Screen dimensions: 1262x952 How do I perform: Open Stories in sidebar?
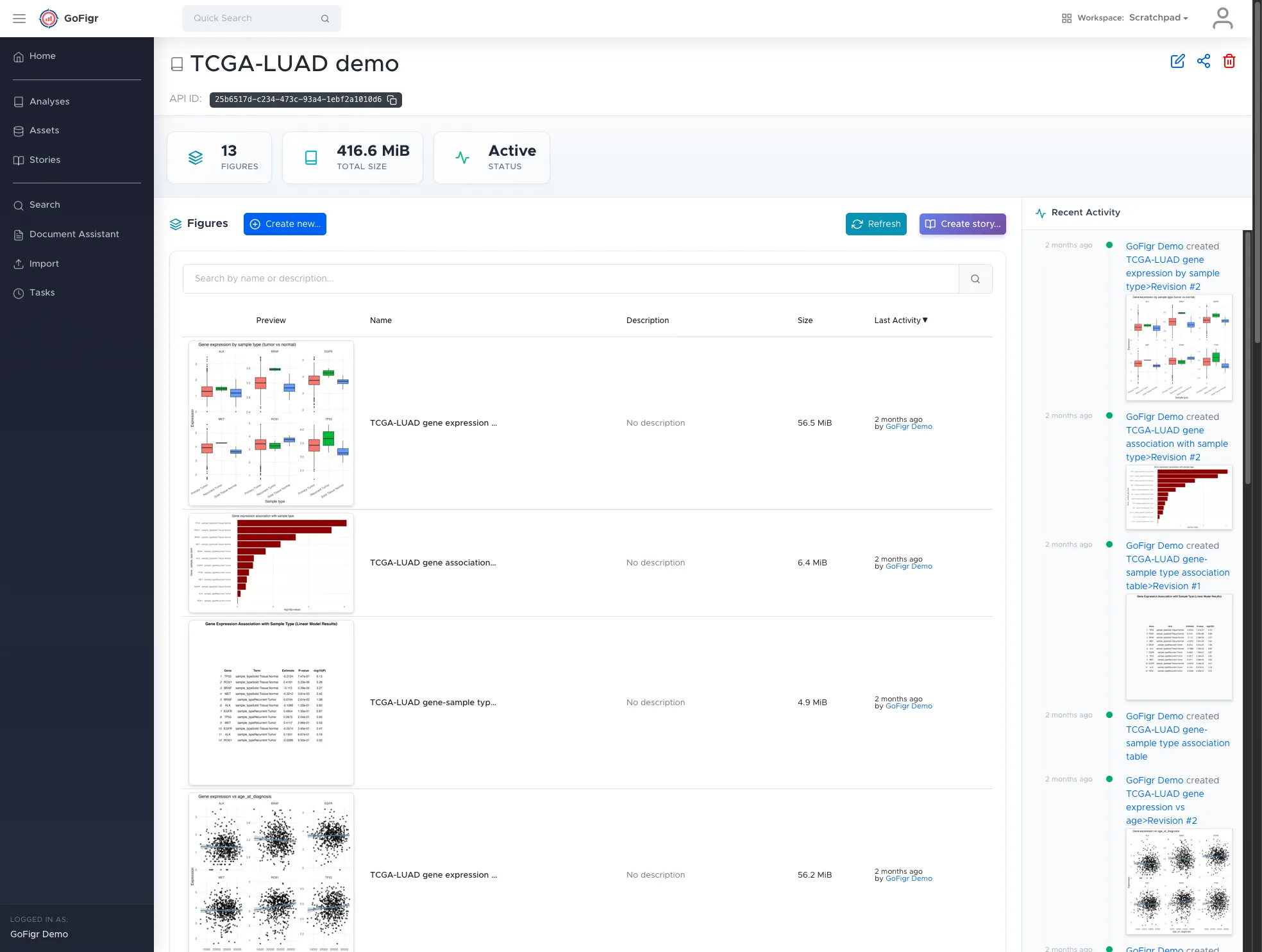pyautogui.click(x=45, y=160)
